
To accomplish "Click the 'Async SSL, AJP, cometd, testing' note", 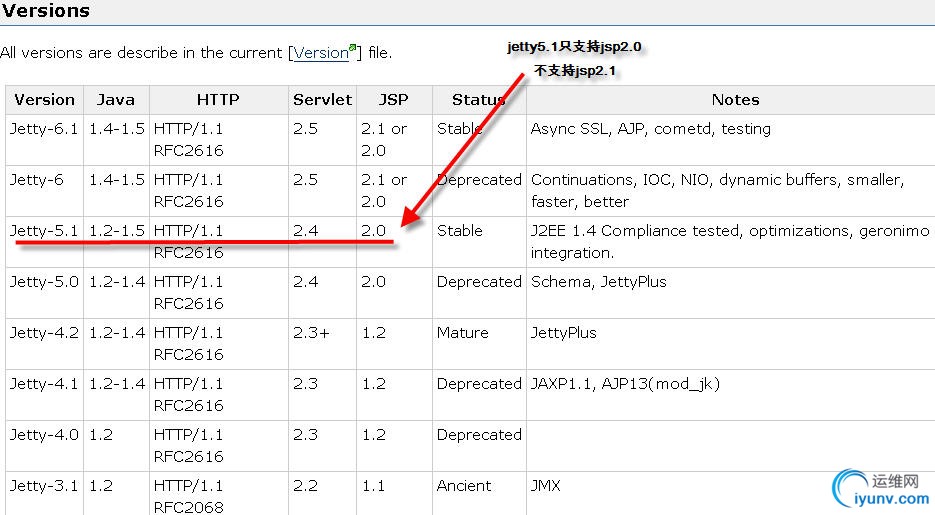I will (x=651, y=129).
